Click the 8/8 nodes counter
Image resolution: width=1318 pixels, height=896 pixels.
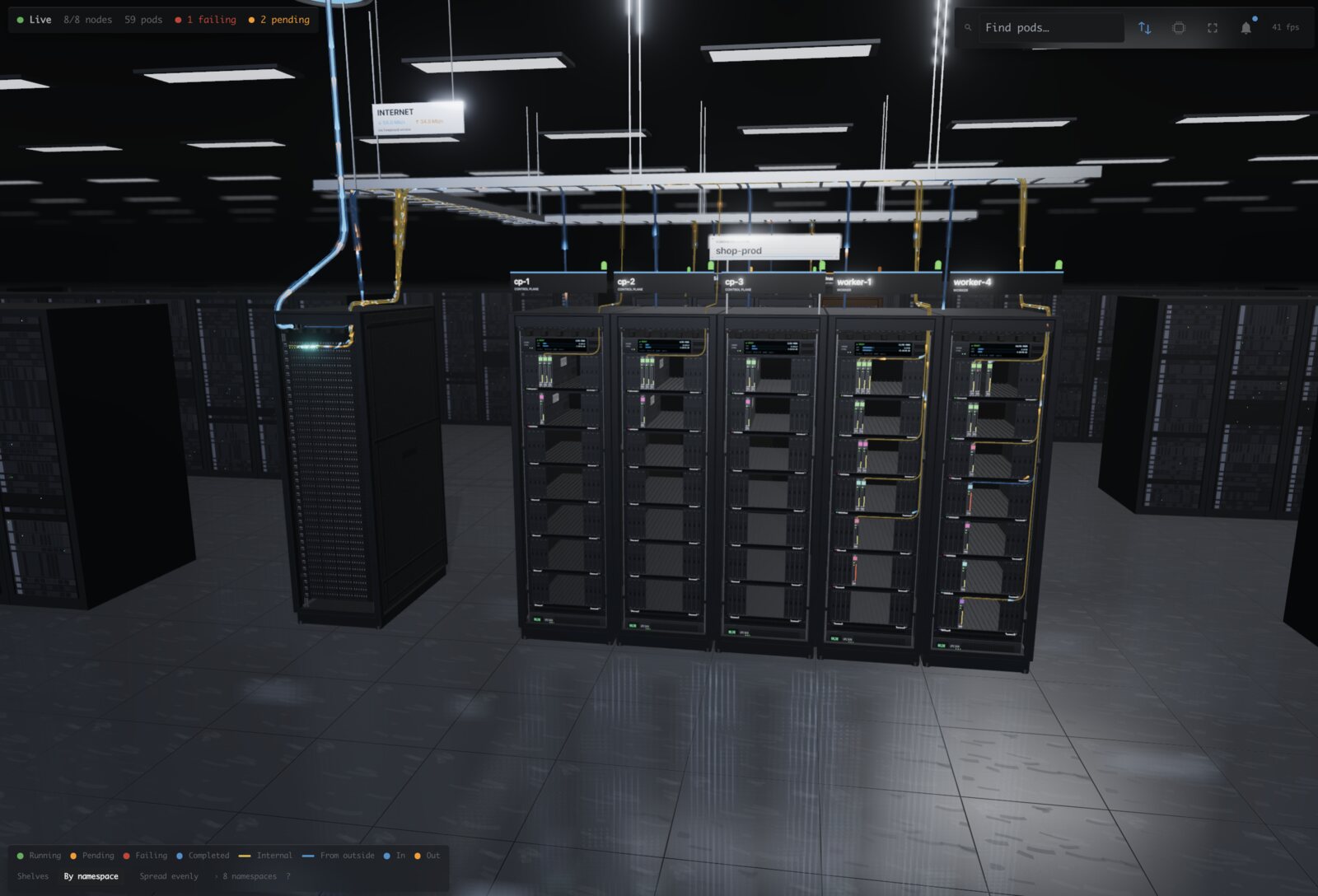point(87,20)
